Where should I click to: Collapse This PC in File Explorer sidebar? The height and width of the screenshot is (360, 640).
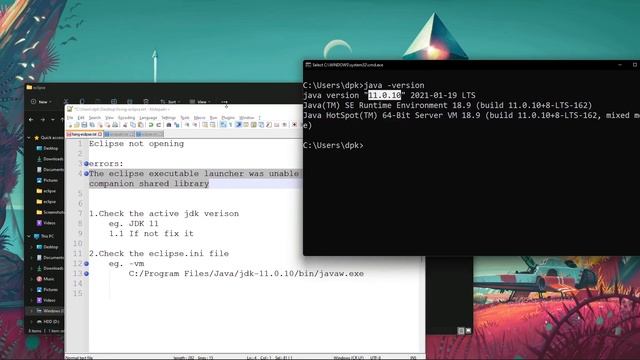tap(29, 236)
